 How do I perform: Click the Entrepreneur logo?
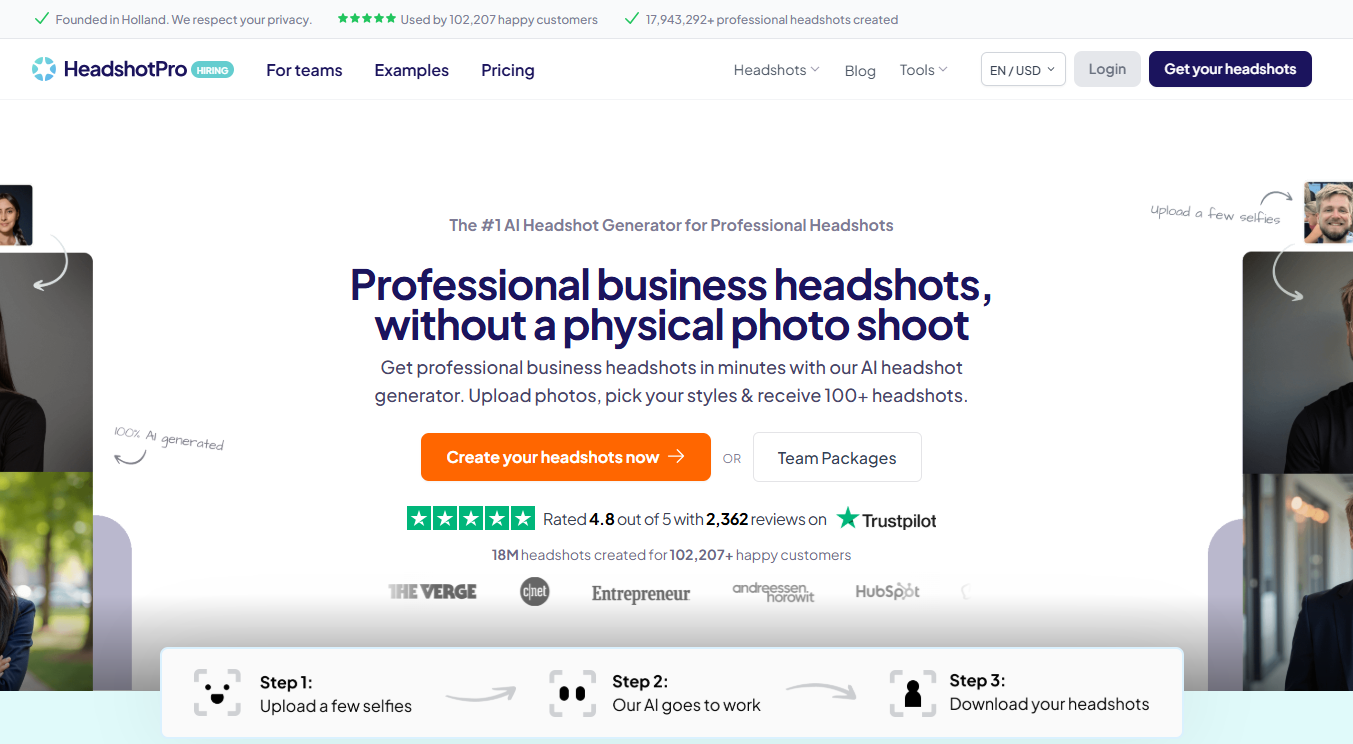pos(641,594)
